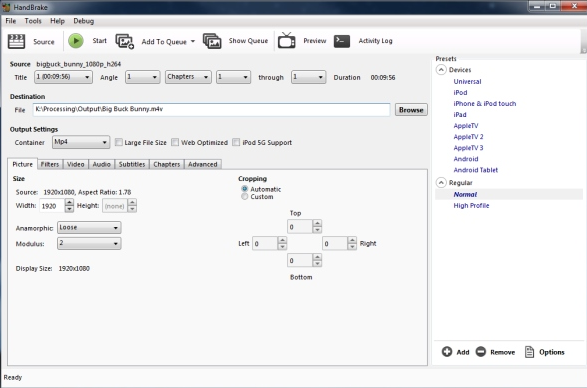587x388 pixels.
Task: Click the Activity Log label
Action: point(375,41)
